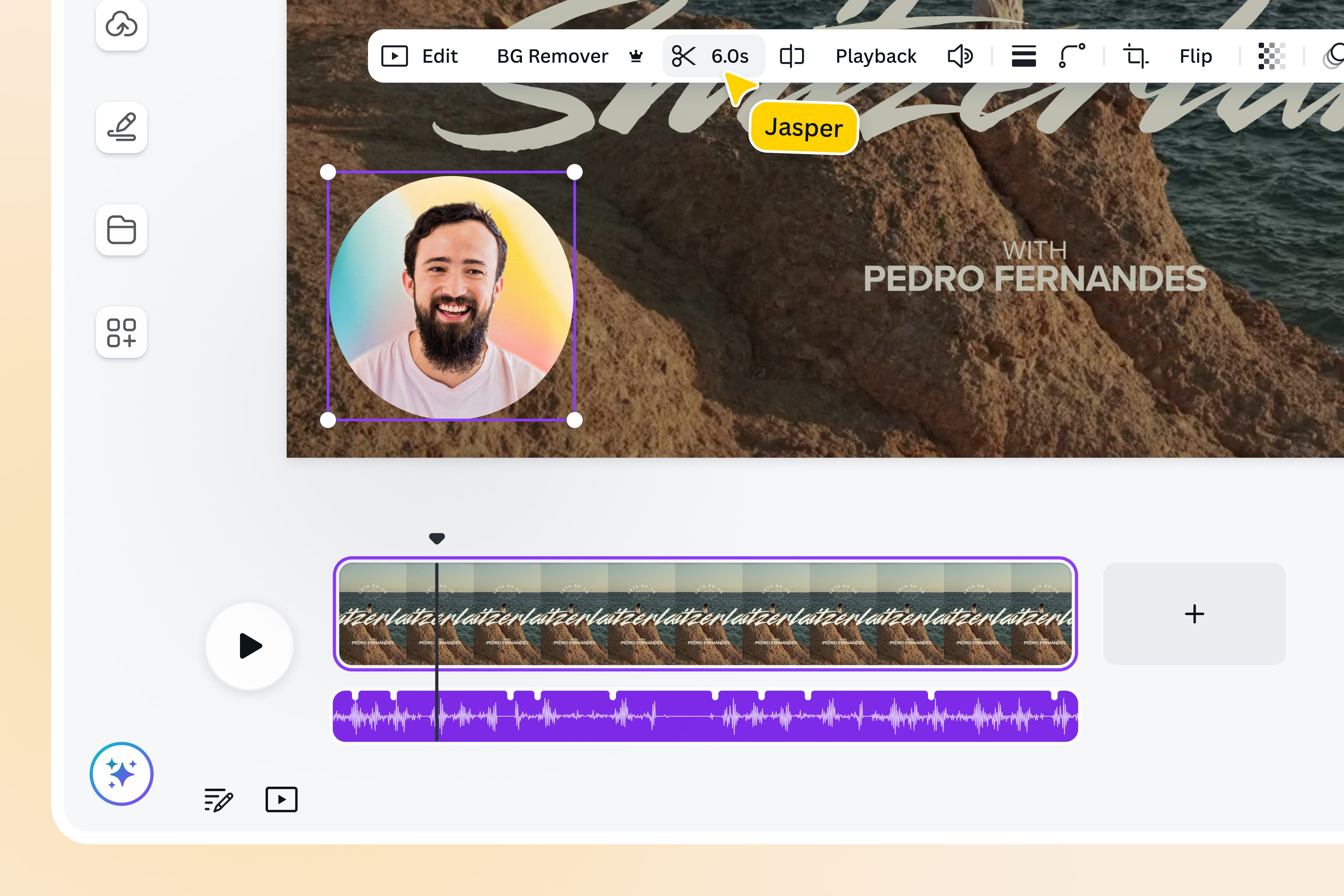Open the scenes view icon

click(x=281, y=800)
